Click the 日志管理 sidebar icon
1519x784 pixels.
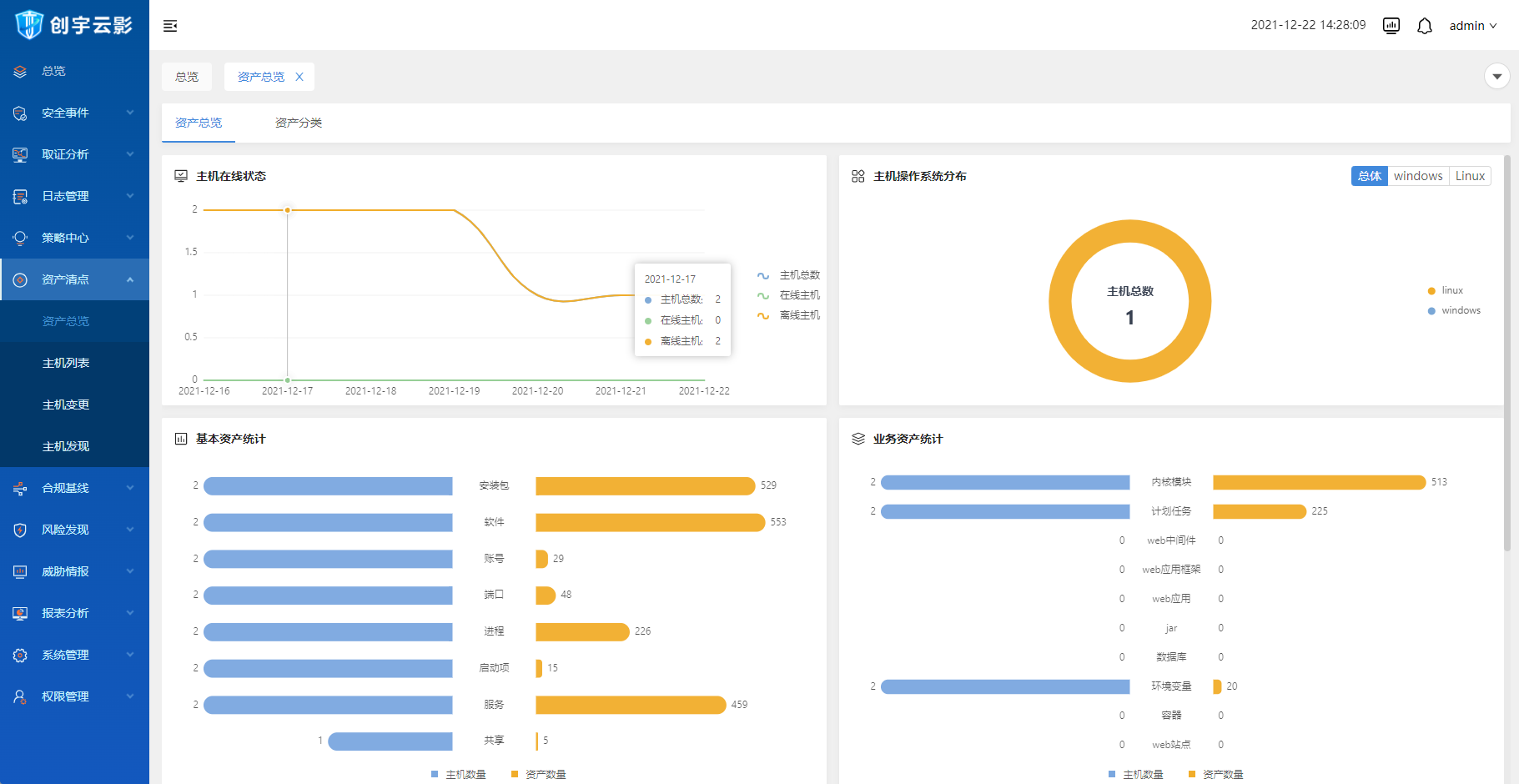tap(20, 197)
